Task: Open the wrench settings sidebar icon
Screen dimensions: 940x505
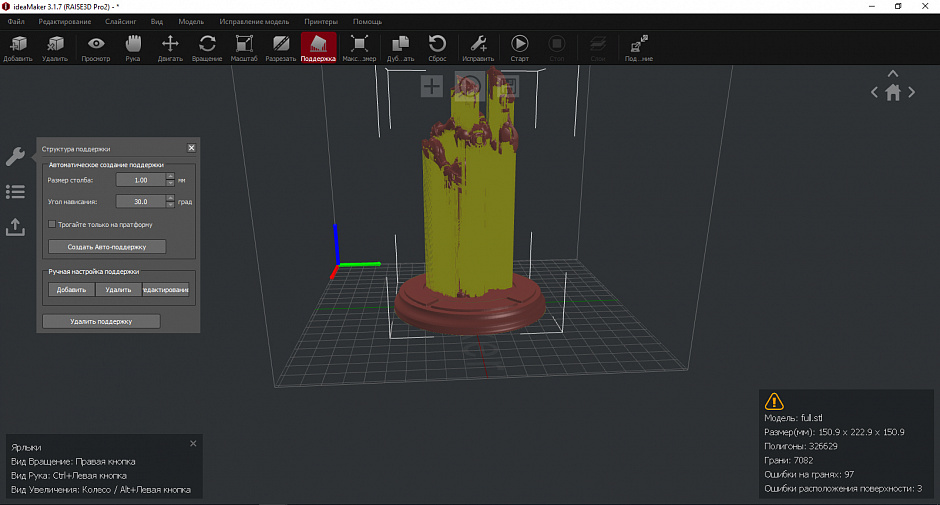Action: [15, 157]
